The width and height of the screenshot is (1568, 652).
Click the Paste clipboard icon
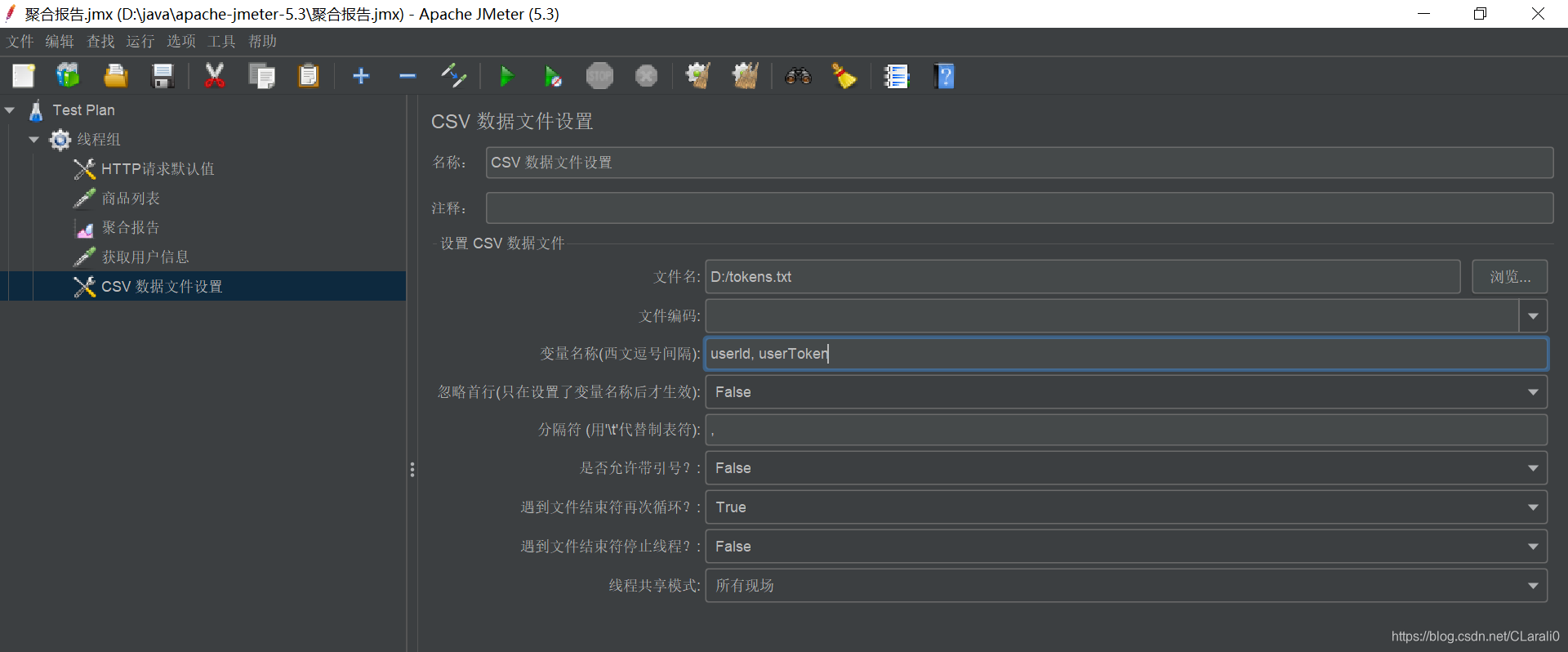(x=309, y=76)
